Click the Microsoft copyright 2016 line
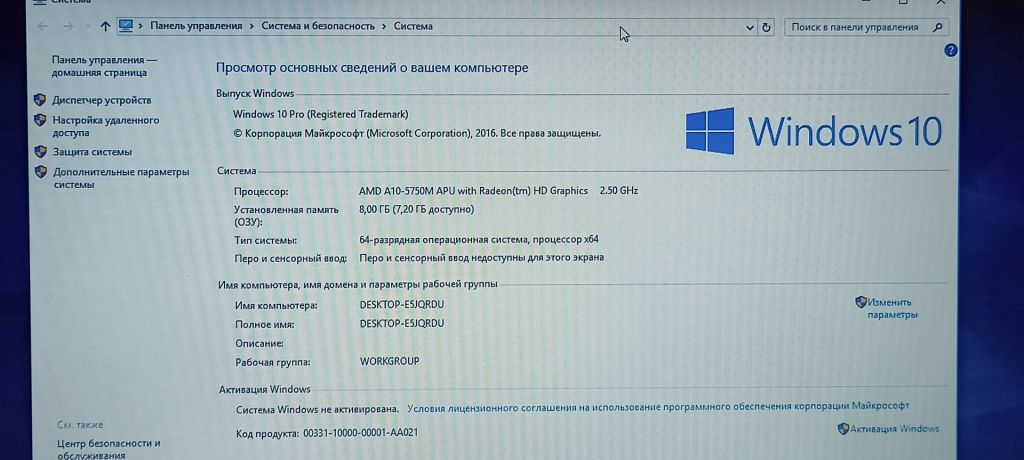The image size is (1024, 460). (417, 133)
